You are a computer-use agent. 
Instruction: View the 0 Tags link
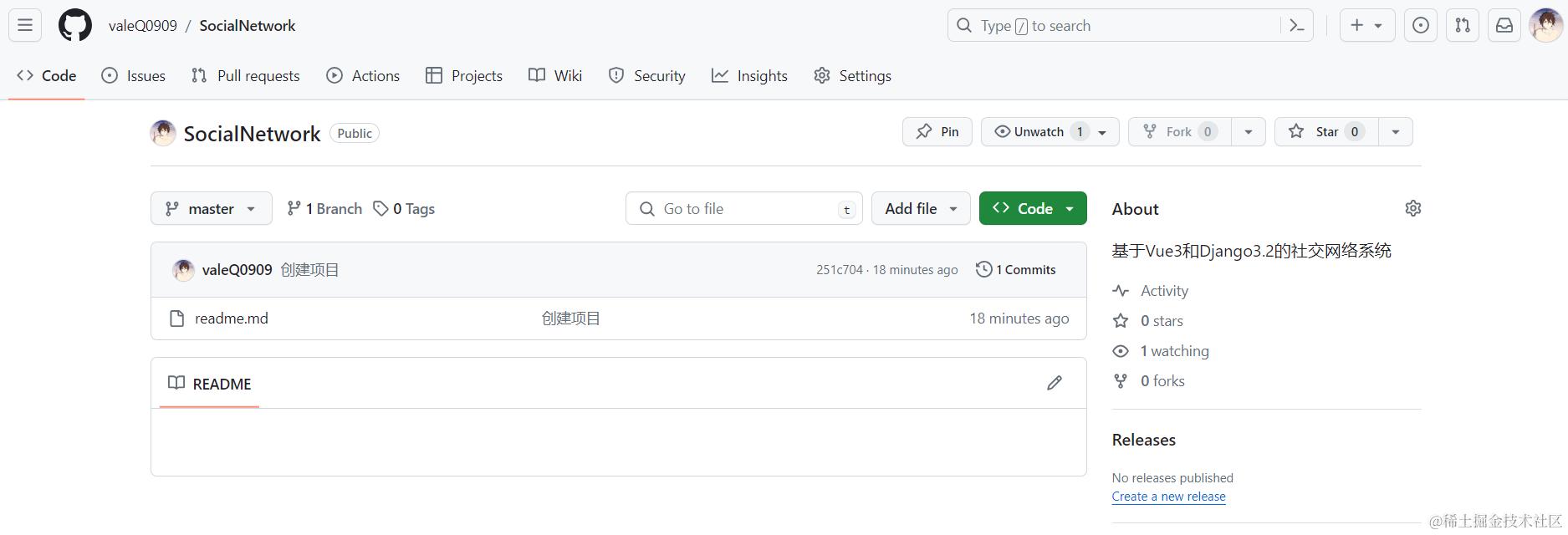click(404, 209)
